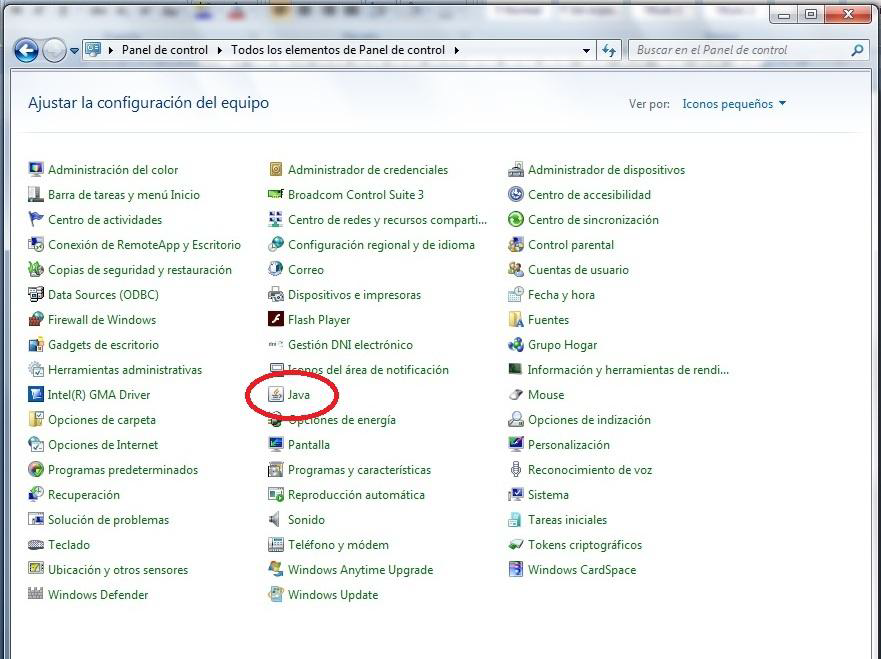Open the Windows Anytime Upgrade icon
This screenshot has width=881, height=659.
[x=275, y=569]
